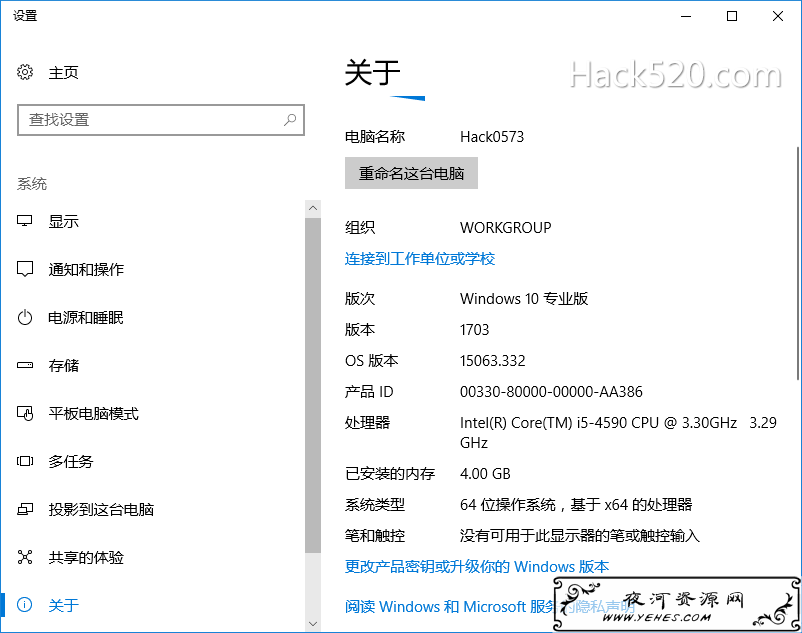The height and width of the screenshot is (633, 802).
Task: Click the Multitasking icon
Action: (25, 461)
